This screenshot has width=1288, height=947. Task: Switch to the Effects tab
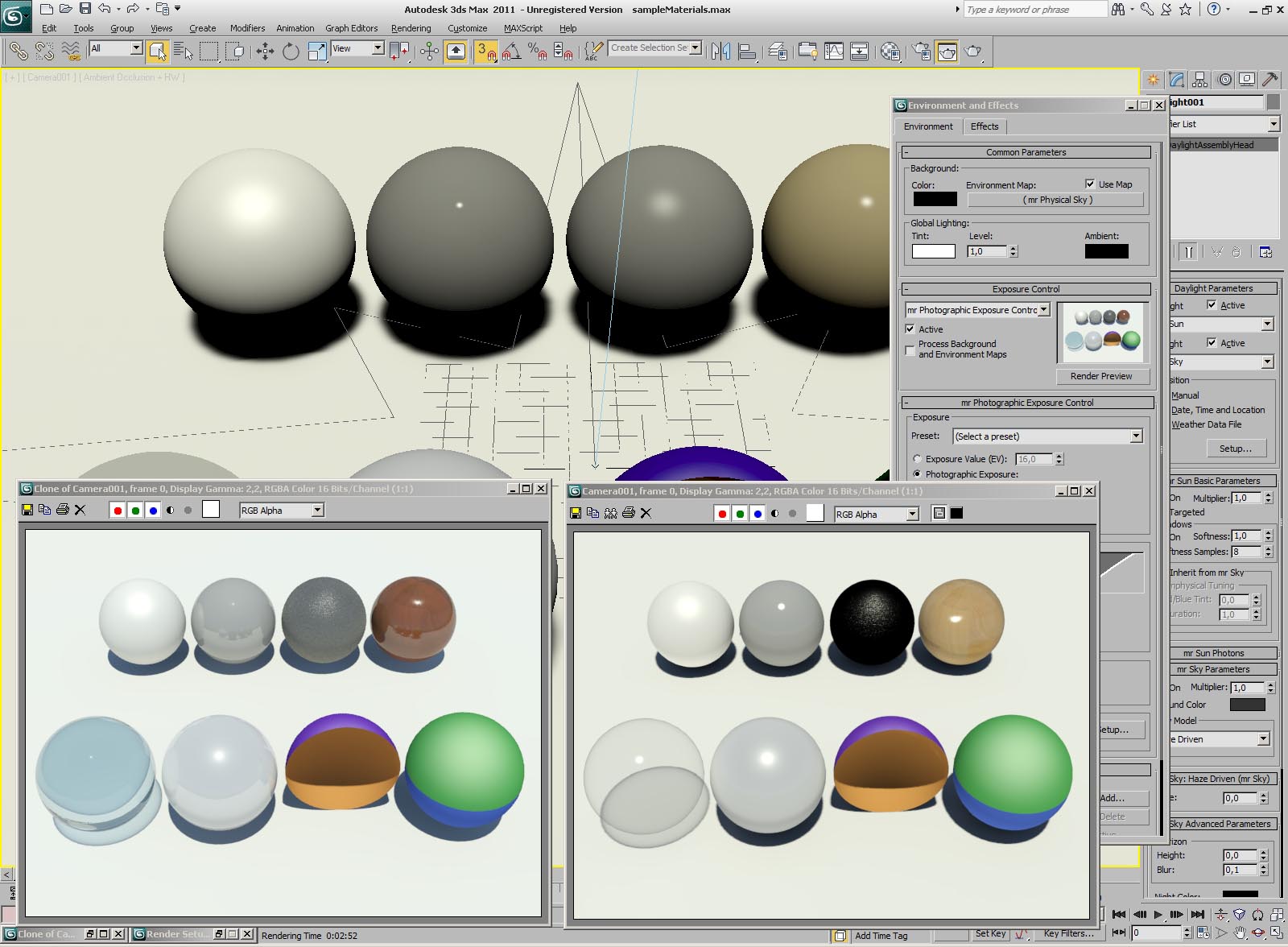point(984,126)
